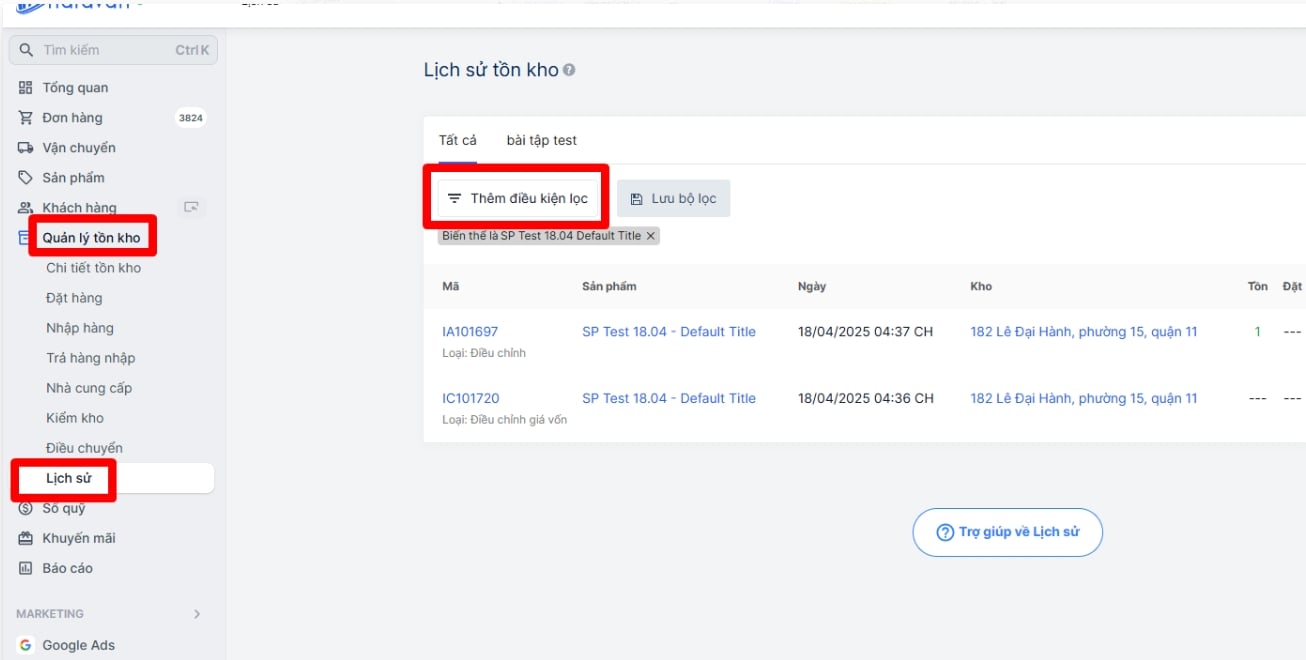Select the Tất cả tab
Image resolution: width=1306 pixels, height=660 pixels.
[x=458, y=140]
